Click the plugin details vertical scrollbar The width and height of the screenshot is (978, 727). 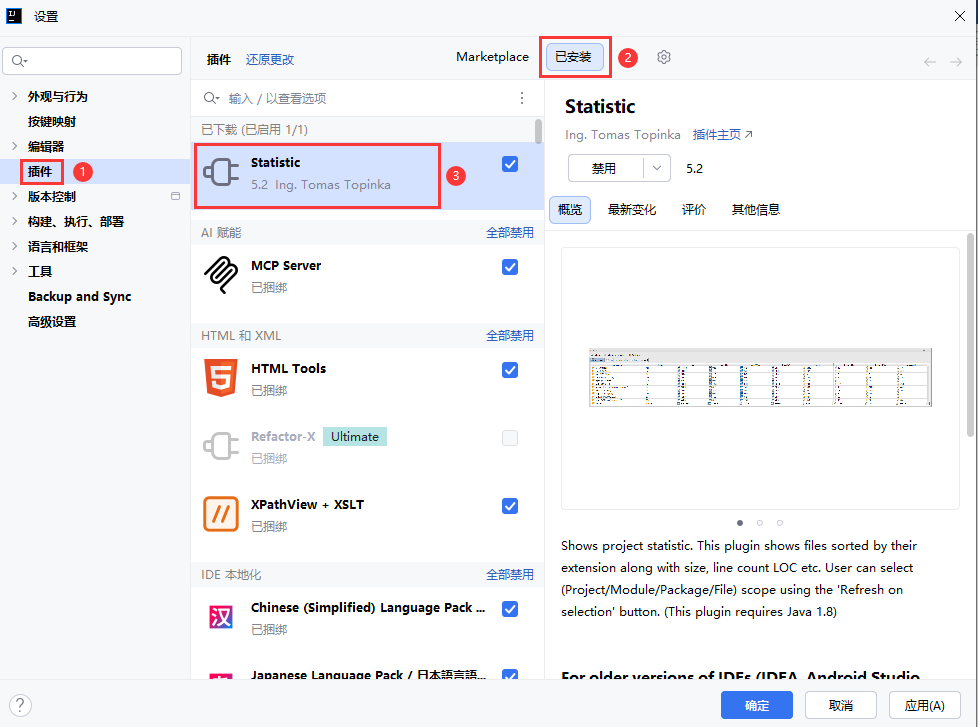(x=970, y=335)
